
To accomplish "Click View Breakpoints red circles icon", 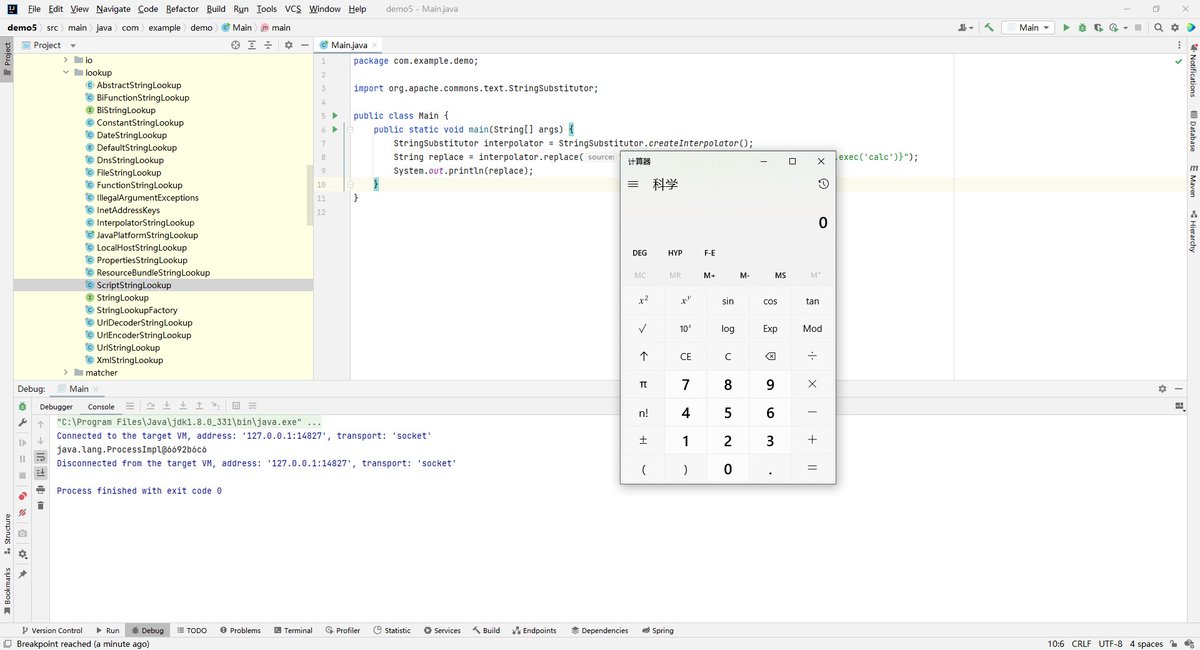I will point(22,496).
